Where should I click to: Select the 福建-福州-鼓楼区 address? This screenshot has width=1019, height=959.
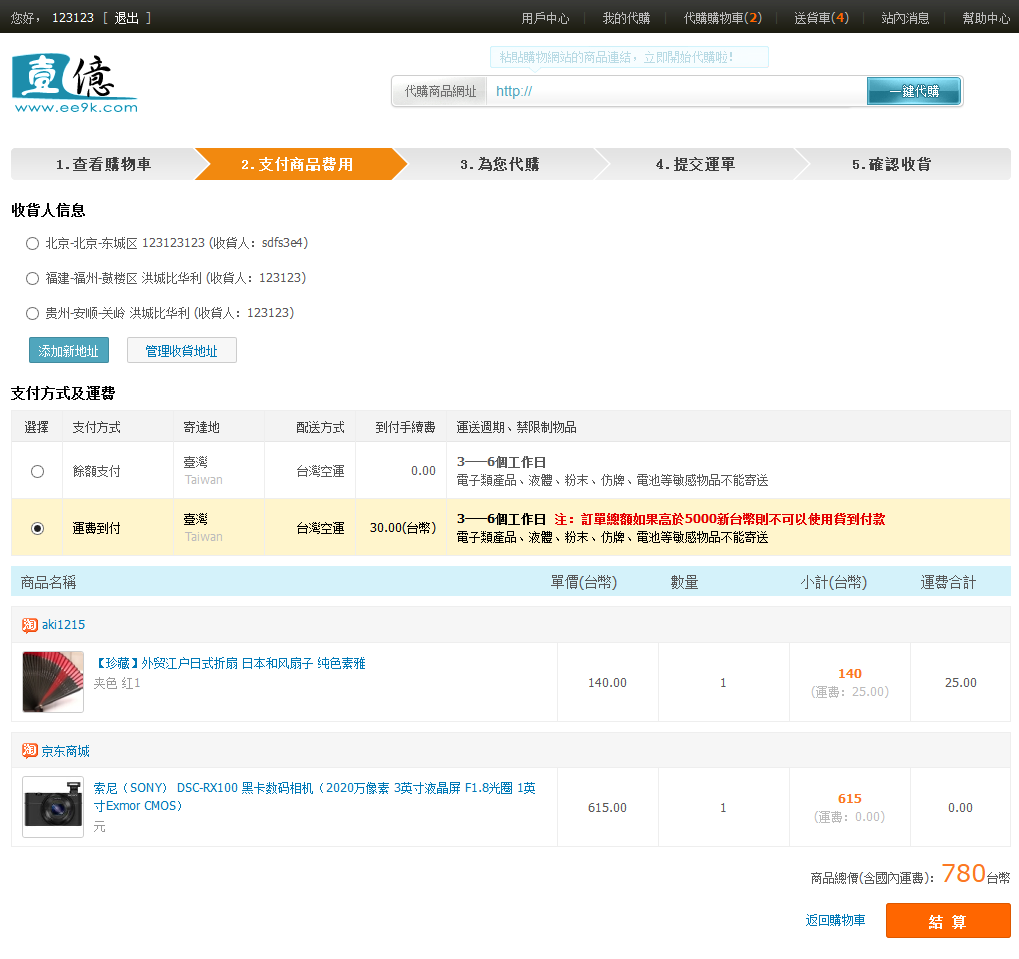32,278
